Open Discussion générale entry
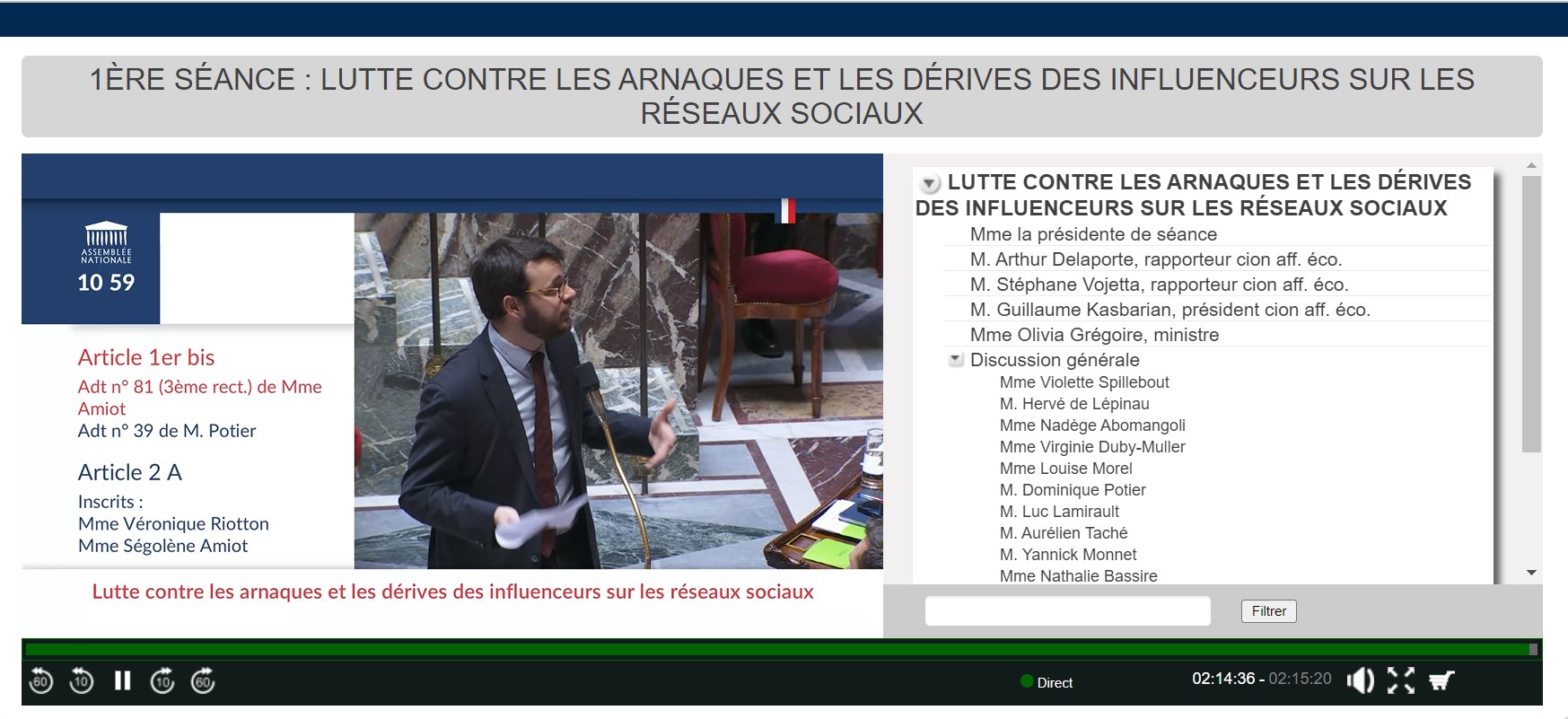 click(1055, 360)
